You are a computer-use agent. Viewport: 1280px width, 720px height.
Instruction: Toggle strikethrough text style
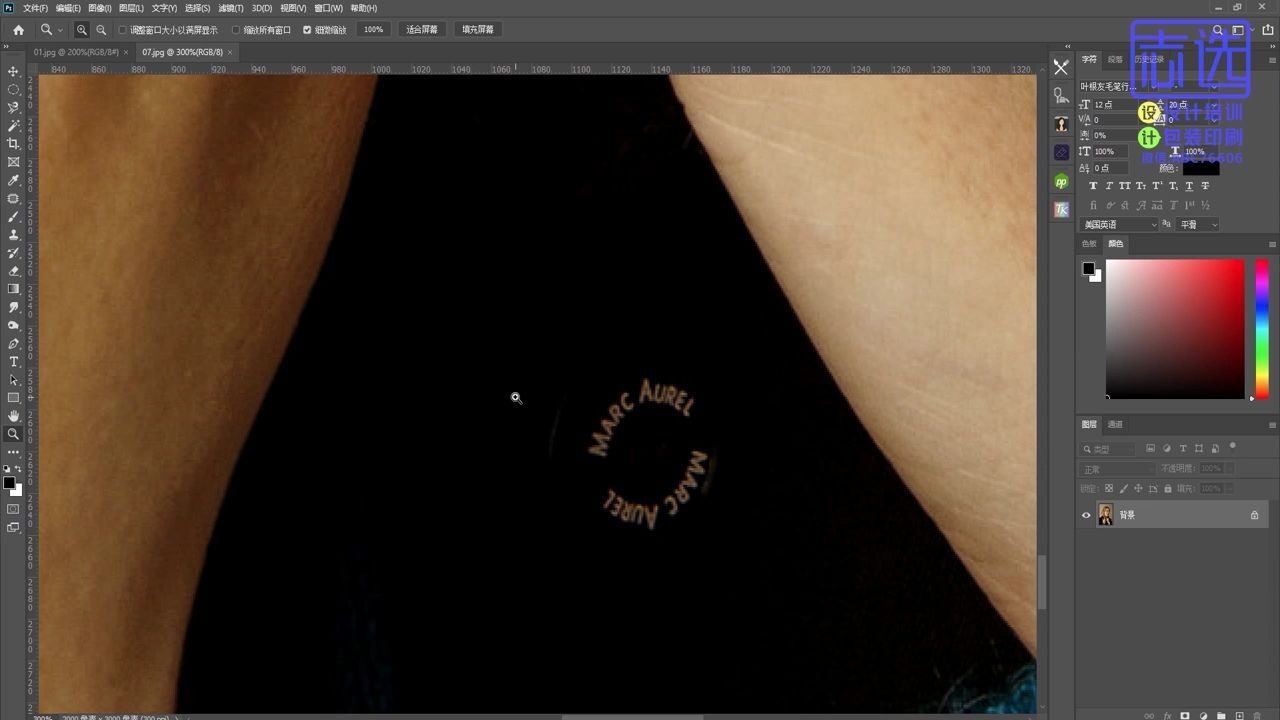[x=1205, y=186]
